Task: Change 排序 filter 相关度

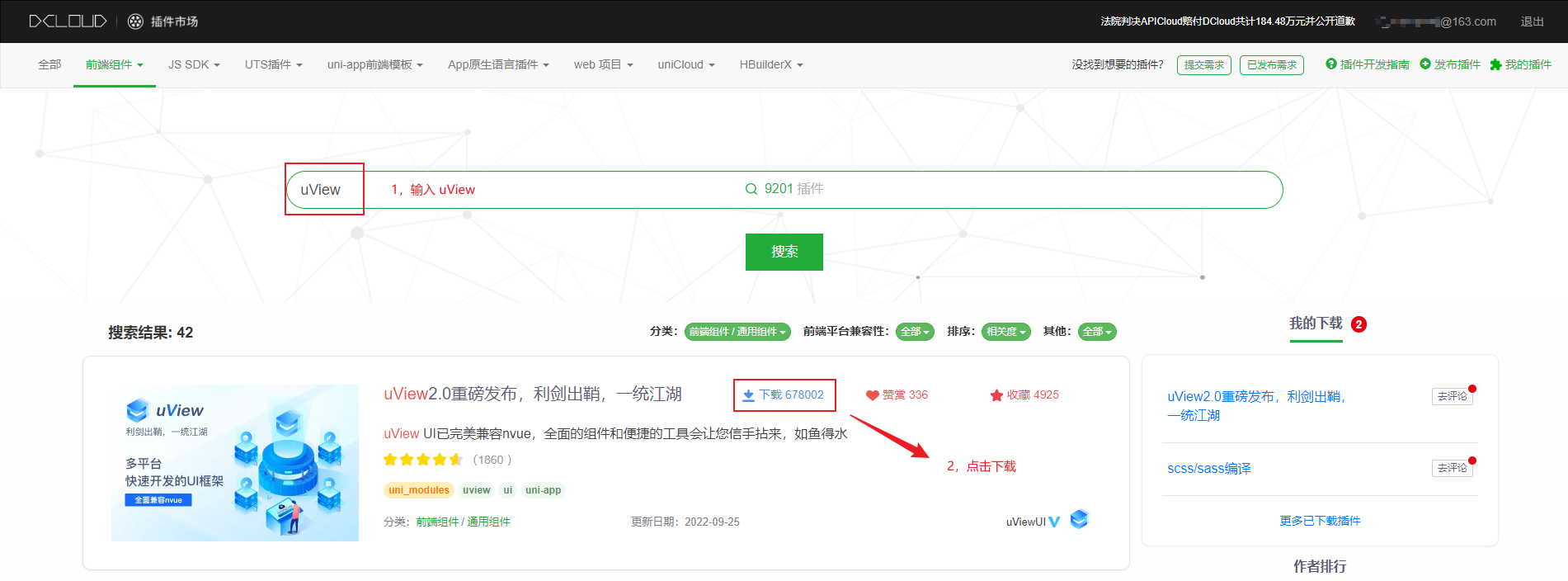Action: click(x=1006, y=332)
